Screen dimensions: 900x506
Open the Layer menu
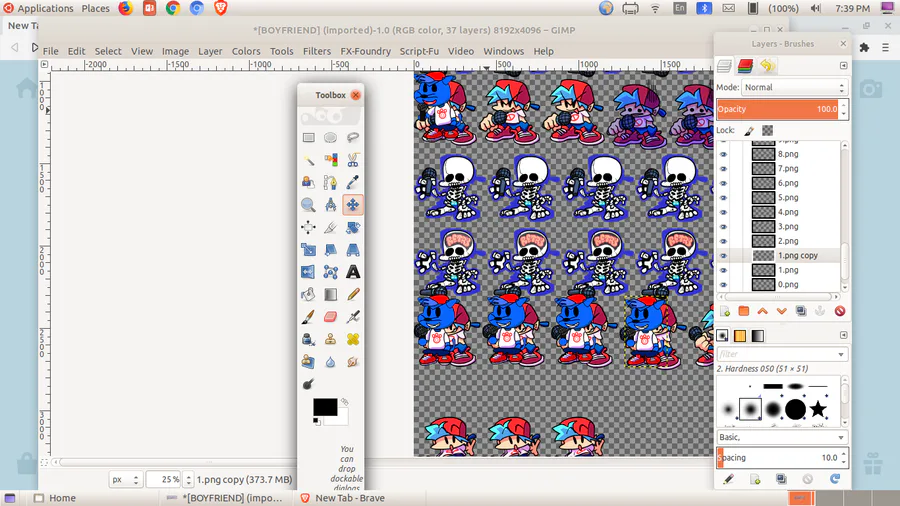coord(210,51)
